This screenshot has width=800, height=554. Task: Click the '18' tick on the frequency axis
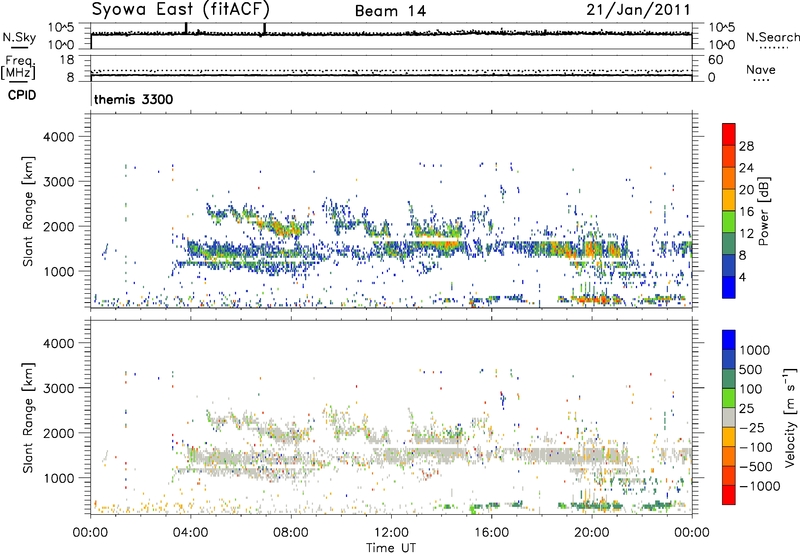click(67, 60)
